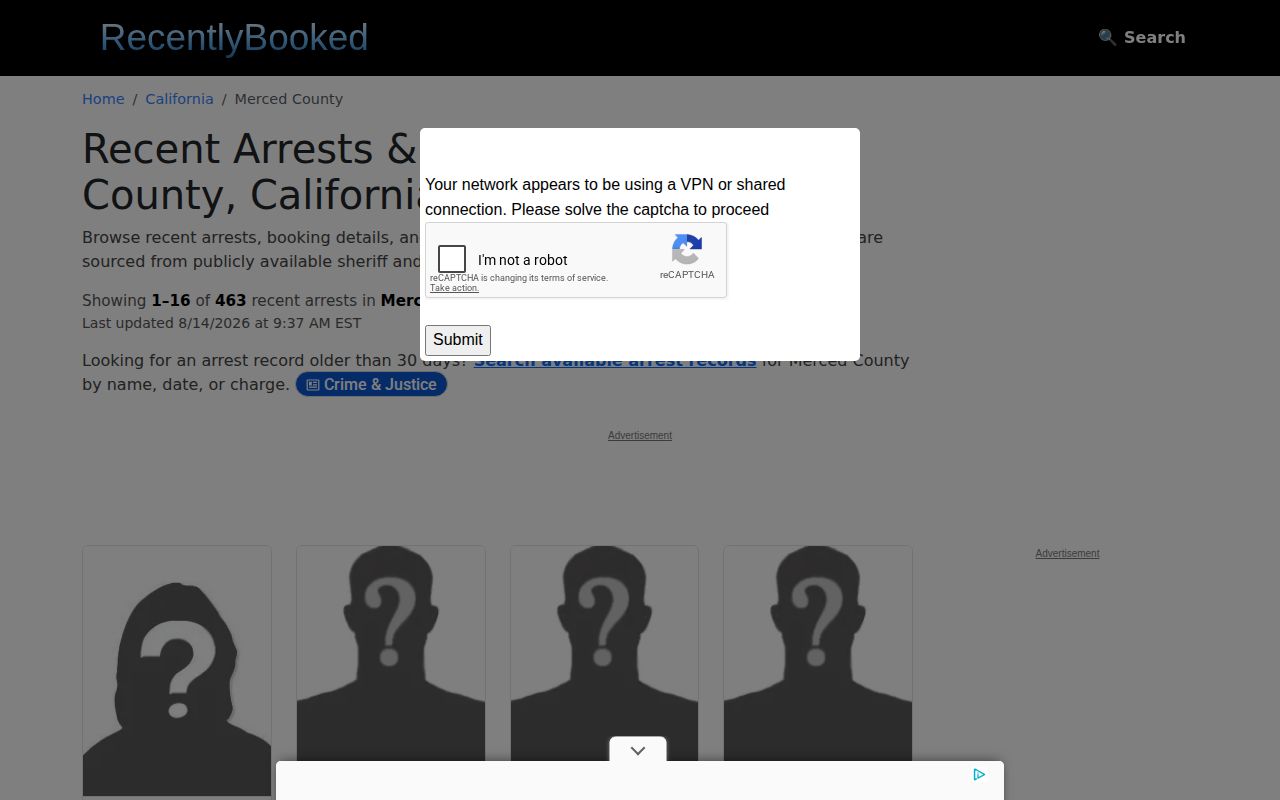Go to the California breadcrumb
The image size is (1280, 800).
[x=179, y=99]
